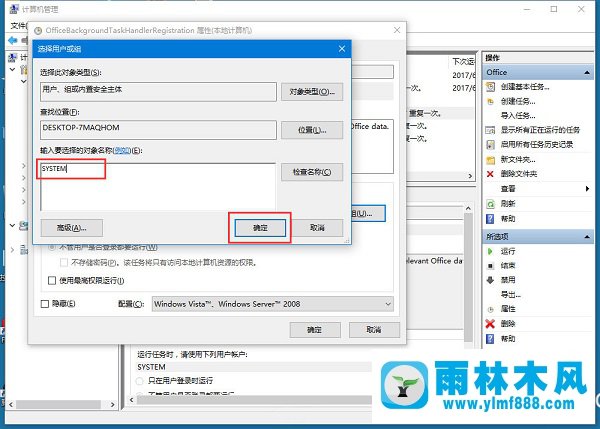
Task: Maximize the Computer Management window
Action: coord(554,9)
